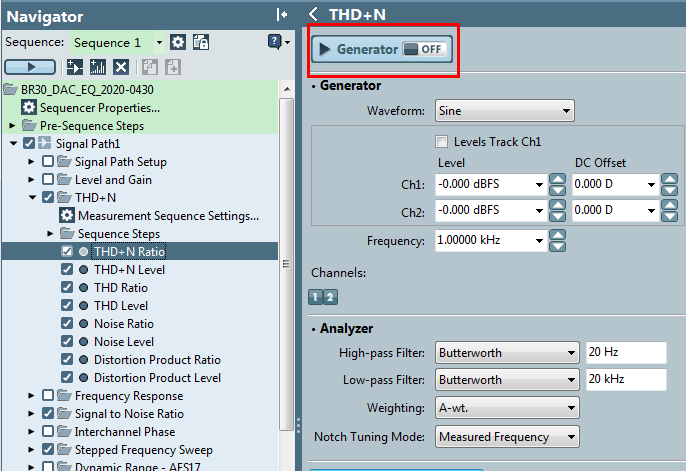
Task: Open High-pass Filter Butterworth dropdown
Action: coord(507,352)
